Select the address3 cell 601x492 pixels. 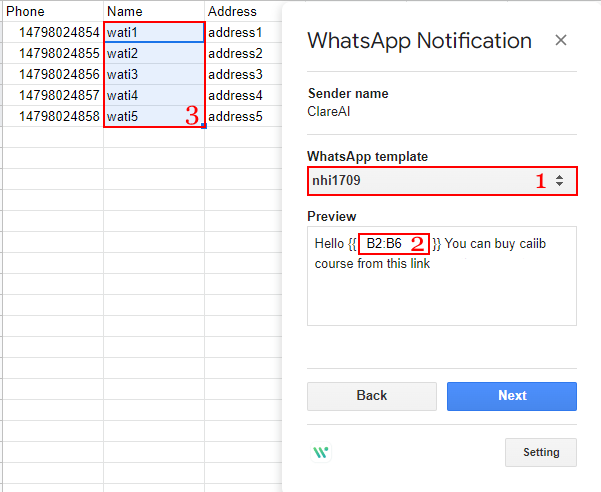tap(243, 74)
